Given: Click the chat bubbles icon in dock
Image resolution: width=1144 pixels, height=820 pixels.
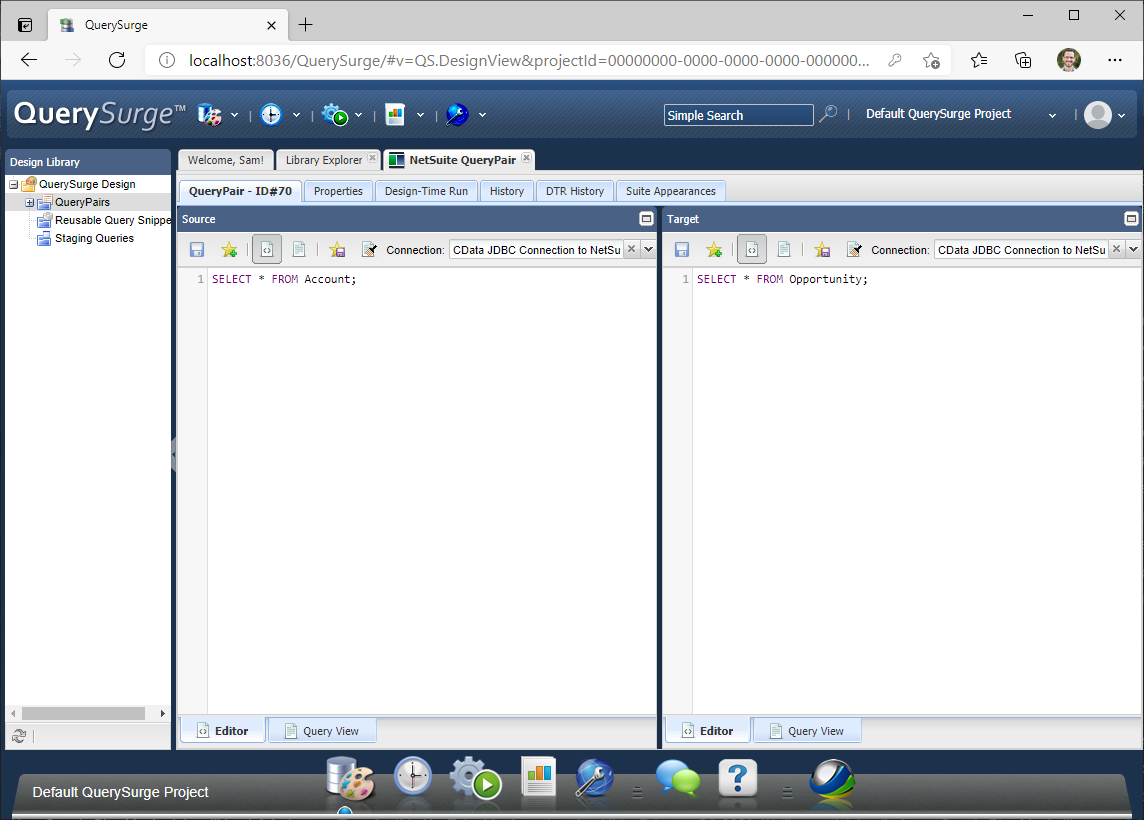Looking at the screenshot, I should [677, 777].
